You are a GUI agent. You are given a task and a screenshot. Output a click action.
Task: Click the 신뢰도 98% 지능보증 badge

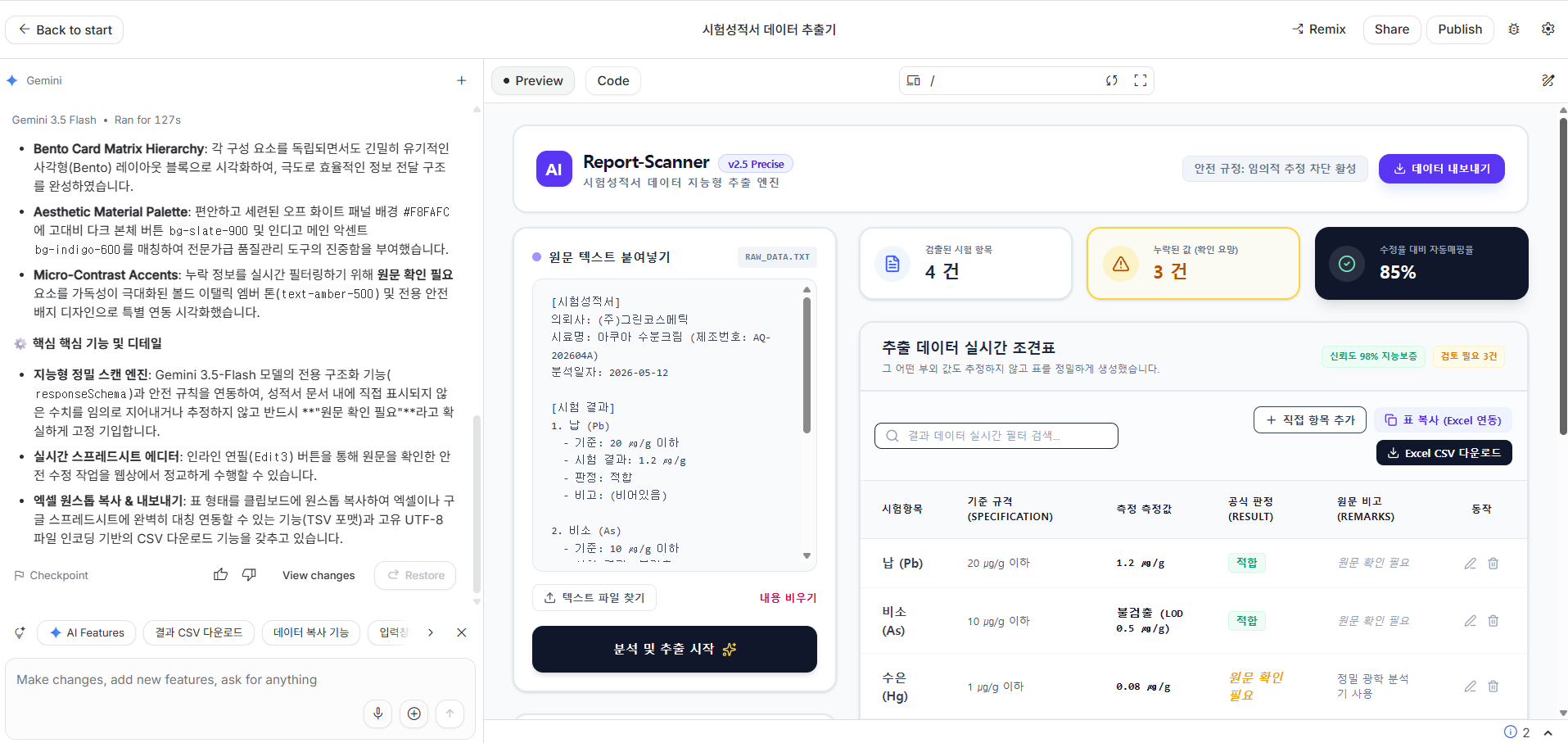coord(1373,356)
